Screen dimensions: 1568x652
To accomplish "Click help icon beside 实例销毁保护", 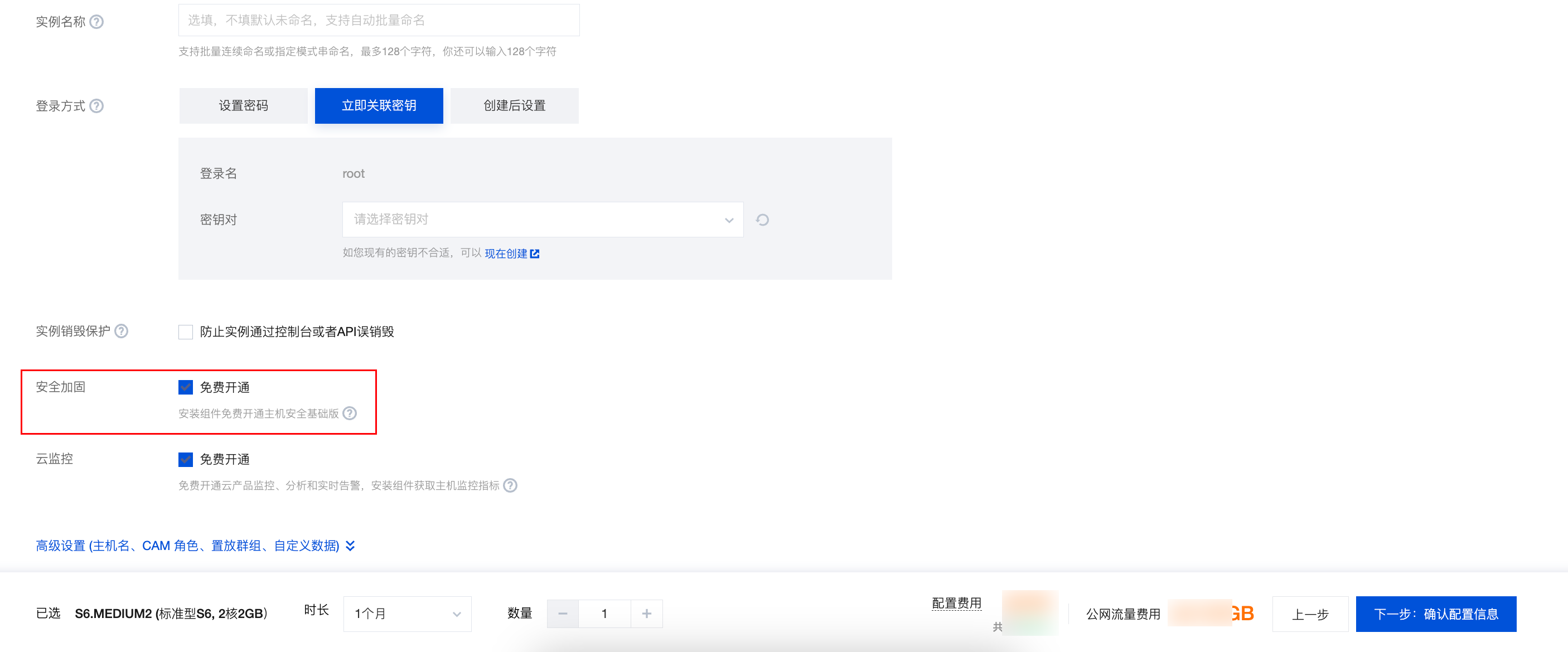I will (x=121, y=331).
